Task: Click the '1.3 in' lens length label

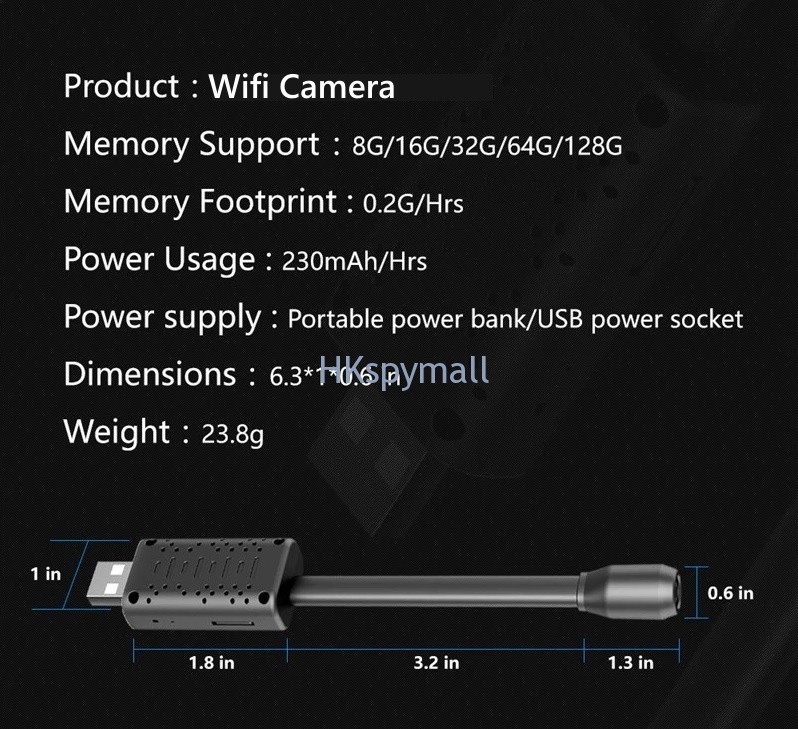Action: pos(631,663)
